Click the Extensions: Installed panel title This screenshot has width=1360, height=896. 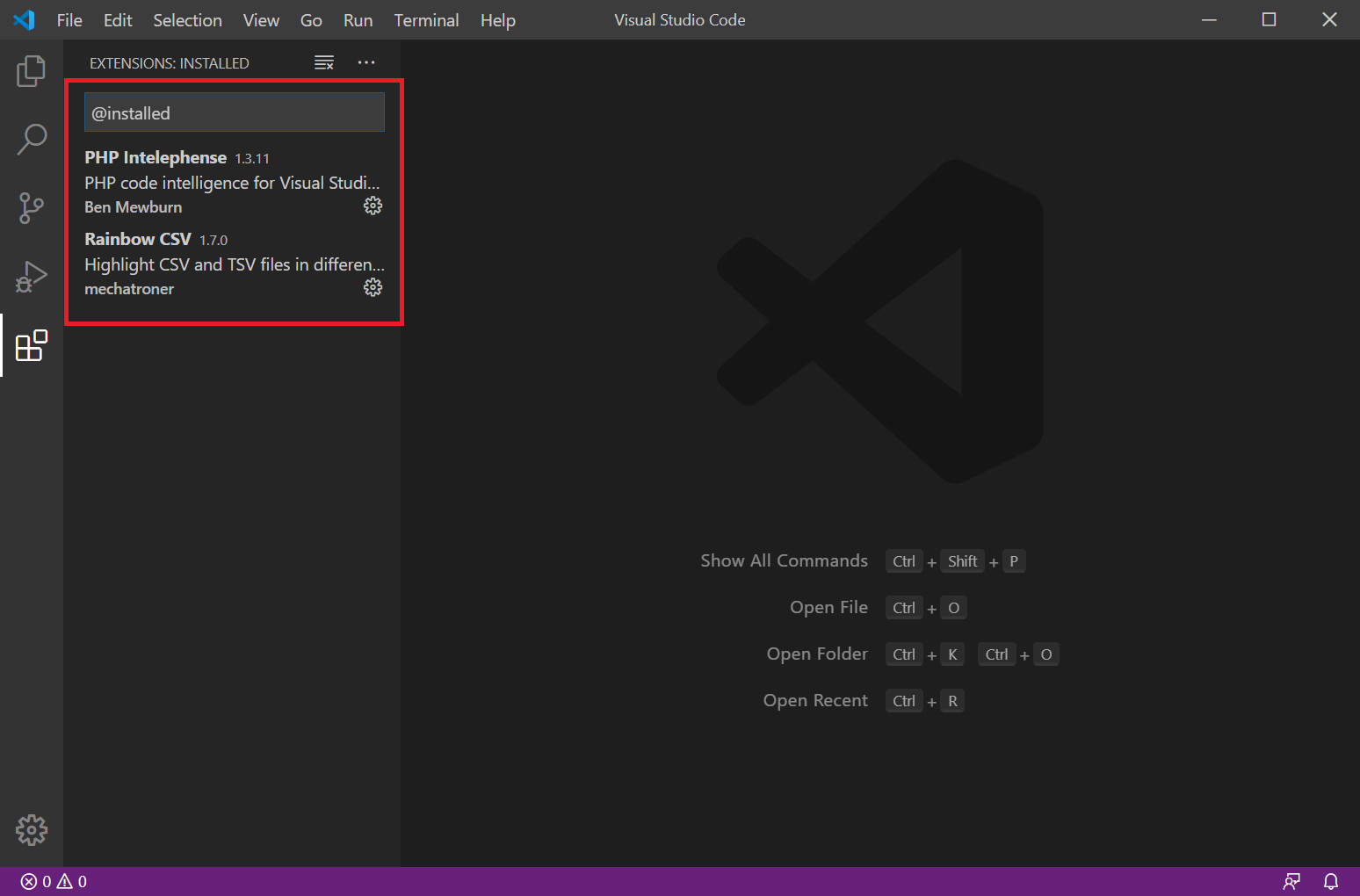[170, 63]
